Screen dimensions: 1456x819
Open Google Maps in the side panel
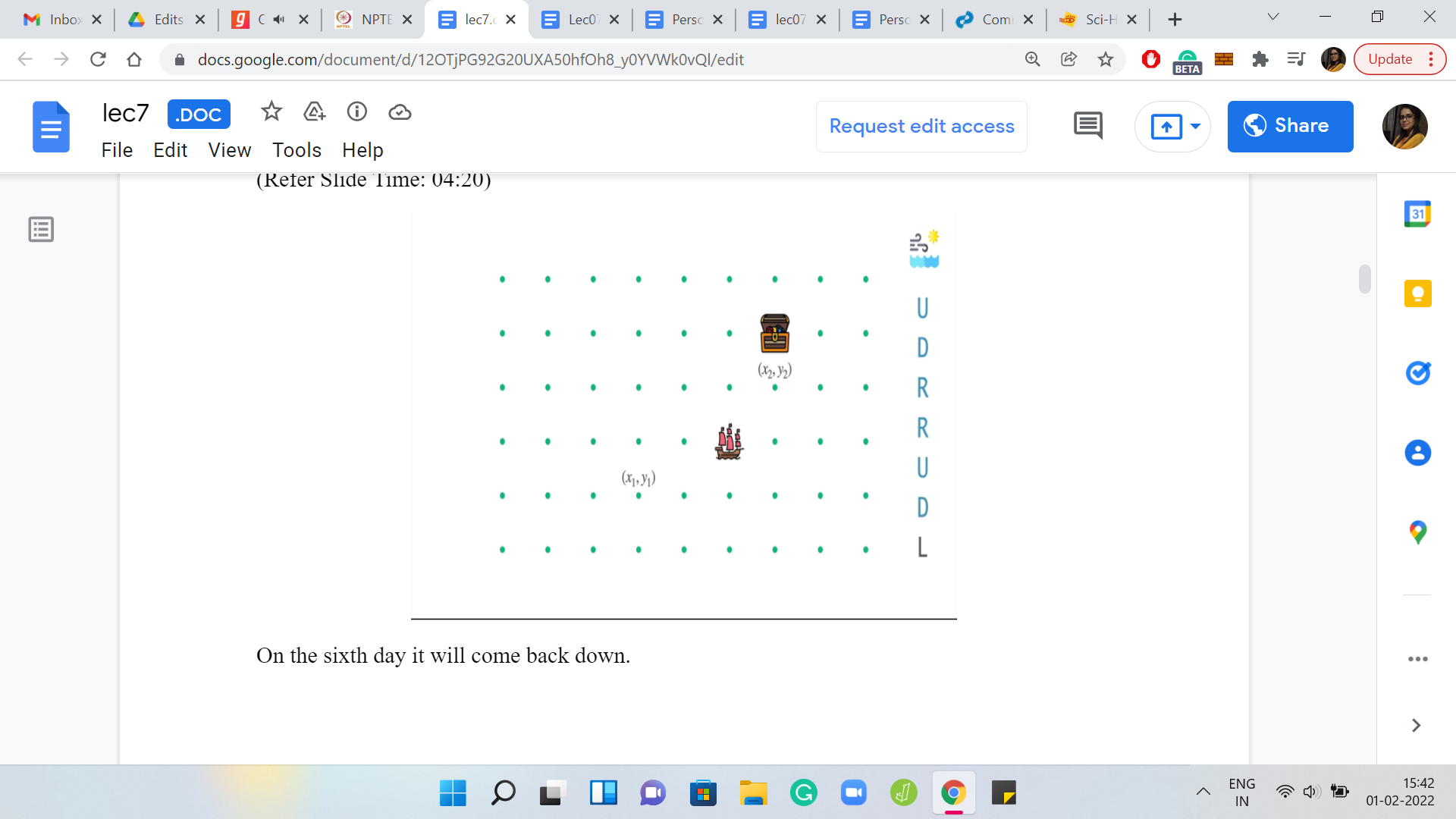point(1417,532)
